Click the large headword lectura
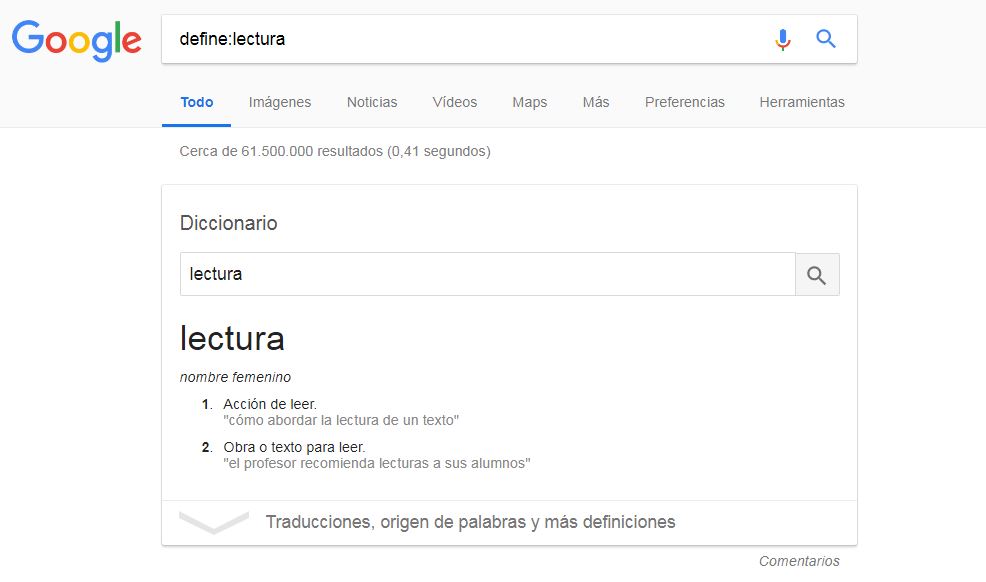986x582 pixels. [232, 338]
